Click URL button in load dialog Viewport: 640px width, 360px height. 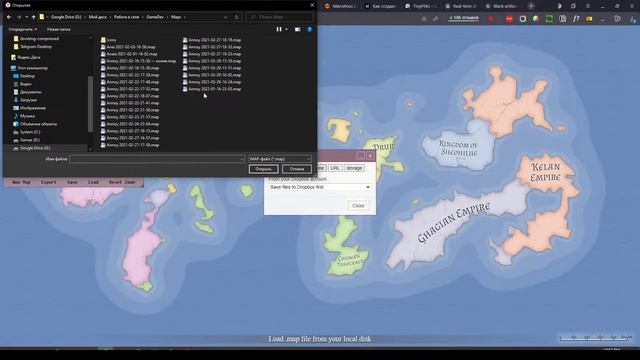click(335, 168)
